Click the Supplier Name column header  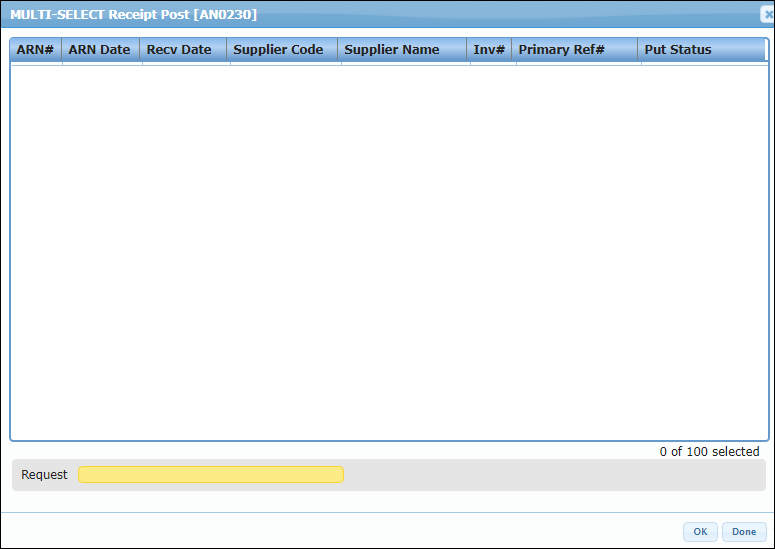click(392, 50)
